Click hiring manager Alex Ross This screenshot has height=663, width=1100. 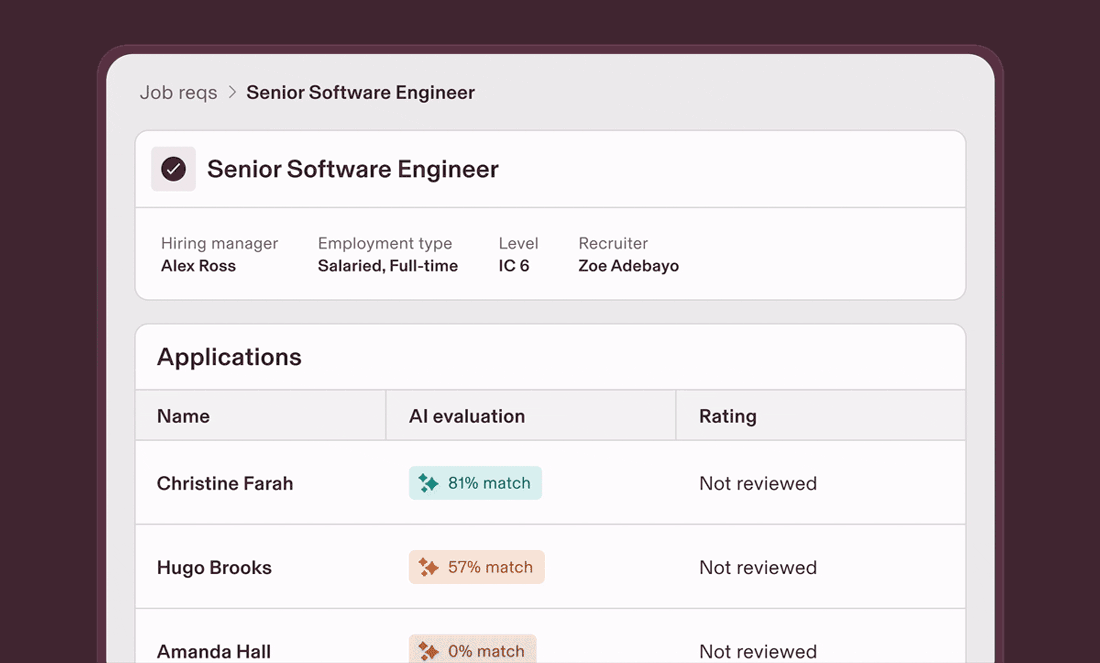click(x=198, y=266)
